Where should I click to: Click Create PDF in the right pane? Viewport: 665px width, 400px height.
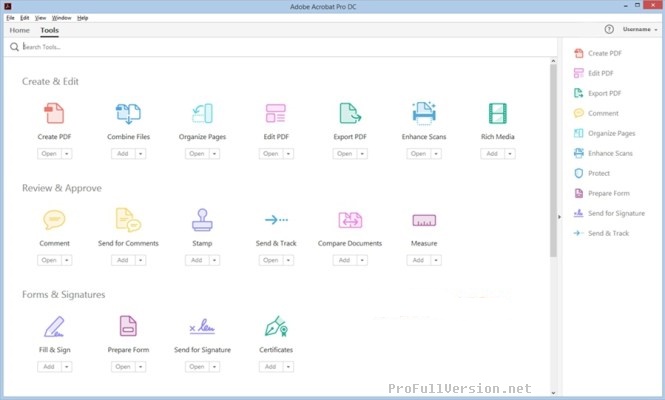pos(598,53)
